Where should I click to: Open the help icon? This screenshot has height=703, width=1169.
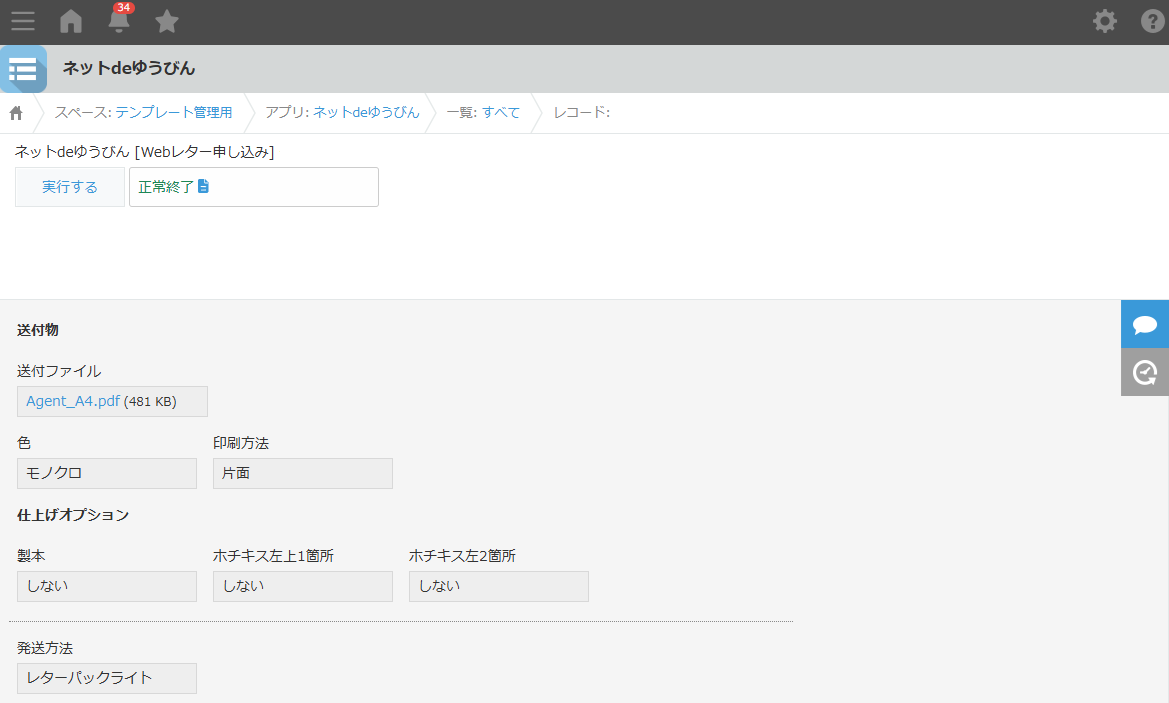tap(1152, 21)
